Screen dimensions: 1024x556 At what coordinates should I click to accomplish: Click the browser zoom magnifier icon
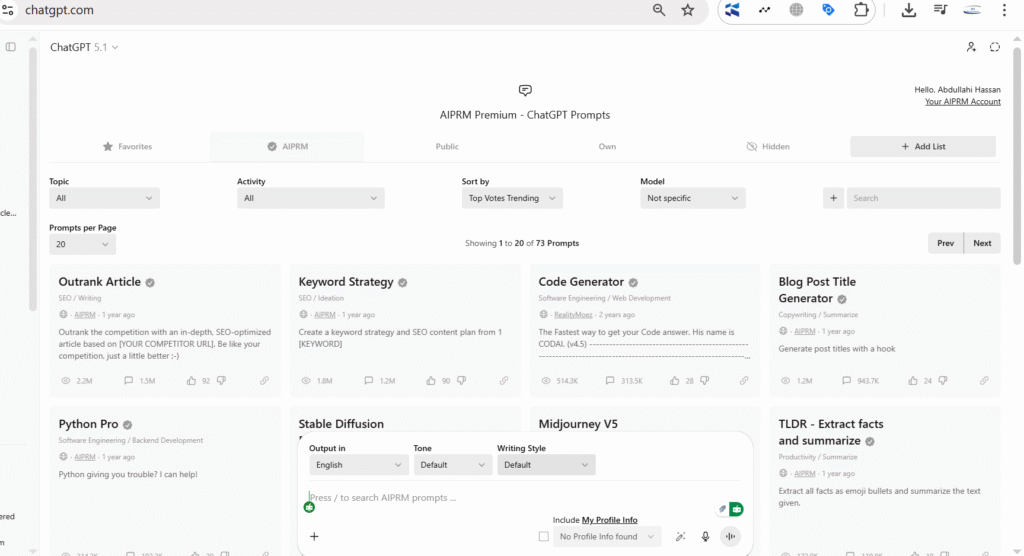[658, 10]
